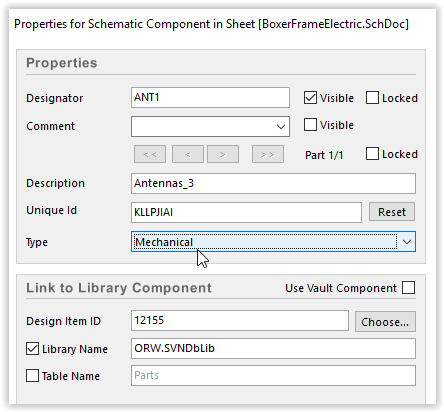Click the 'Designator' label

pyautogui.click(x=54, y=98)
